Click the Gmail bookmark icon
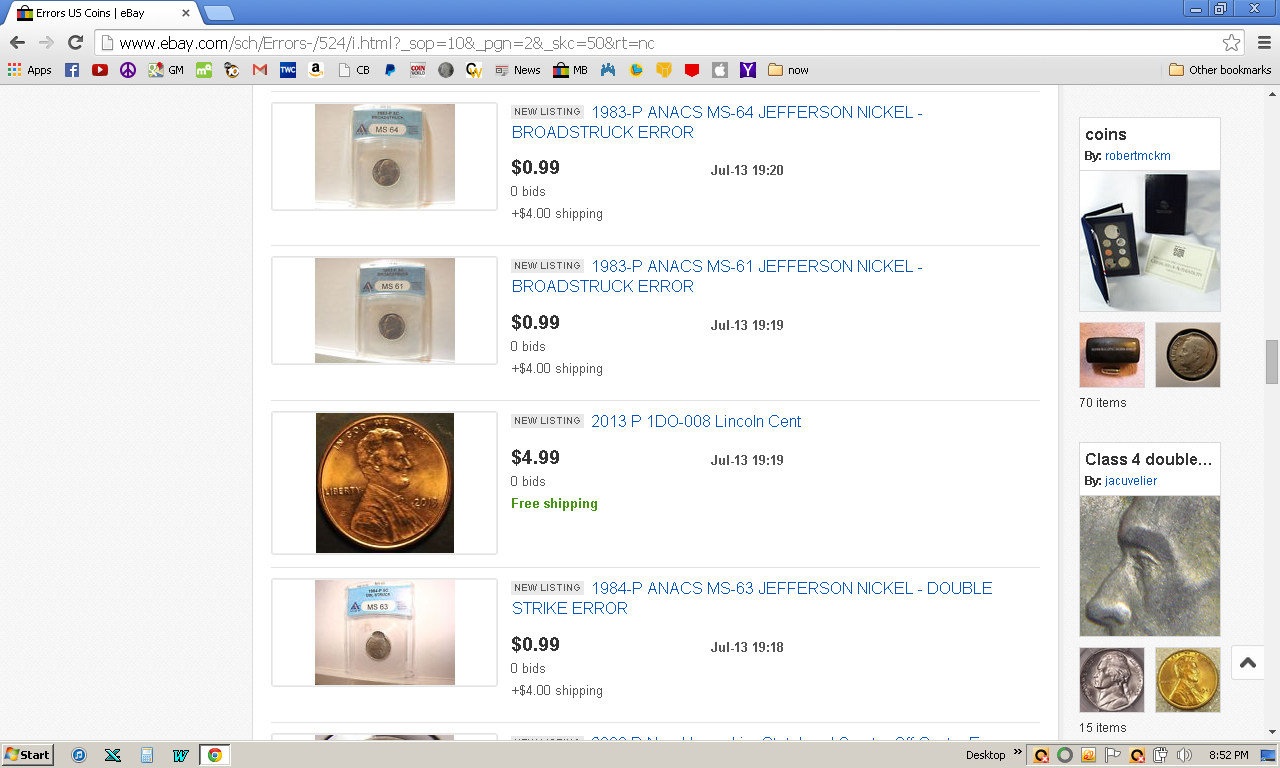1280x768 pixels. 260,70
